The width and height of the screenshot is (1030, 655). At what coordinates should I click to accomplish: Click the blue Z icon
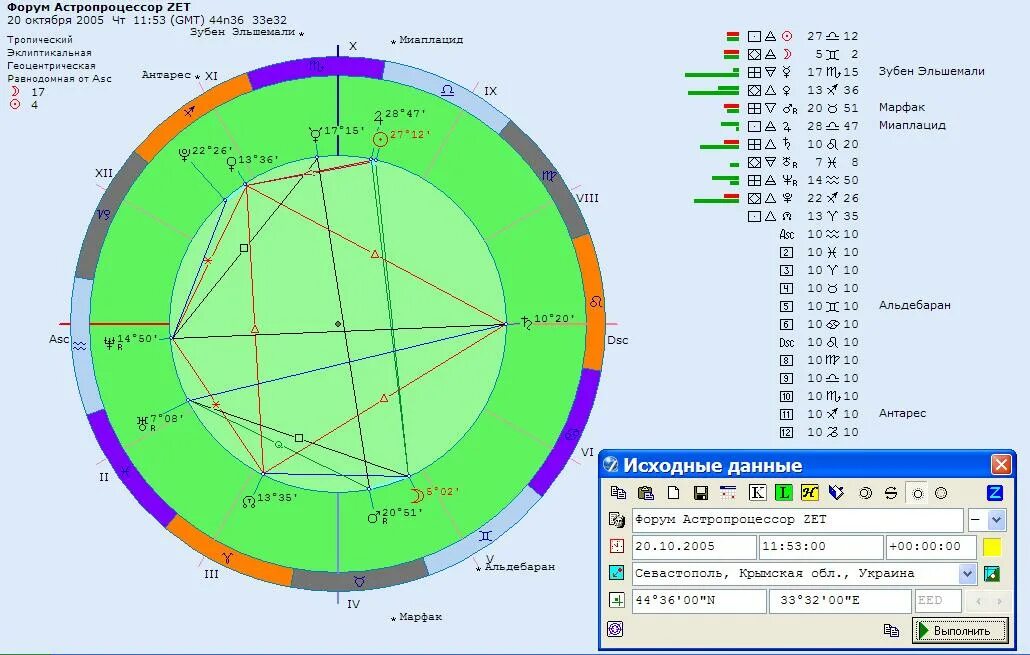click(x=995, y=493)
